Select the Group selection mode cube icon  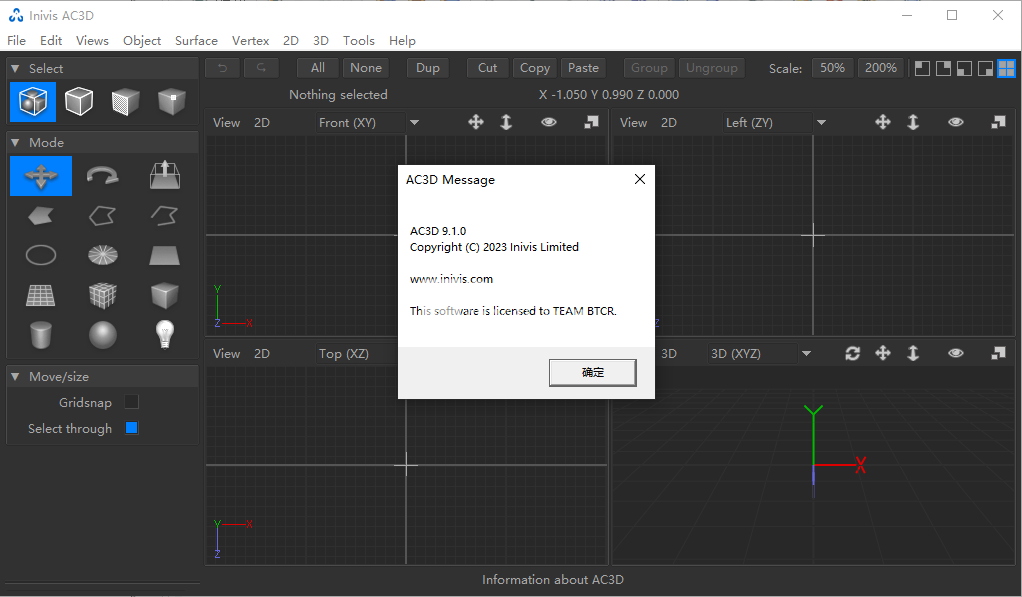tap(33, 102)
